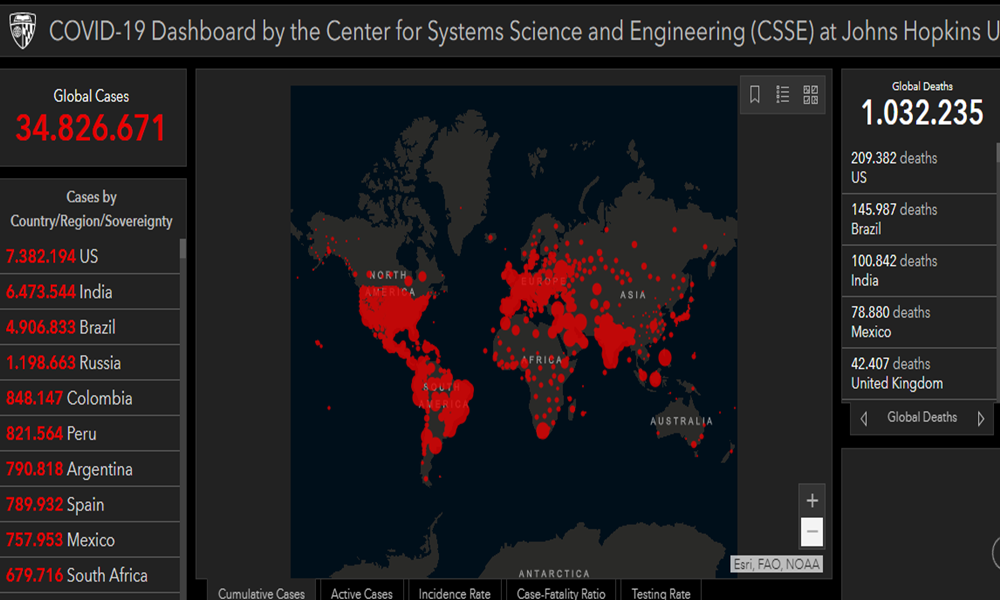1000x600 pixels.
Task: Switch to the Active Cases tab
Action: (361, 593)
